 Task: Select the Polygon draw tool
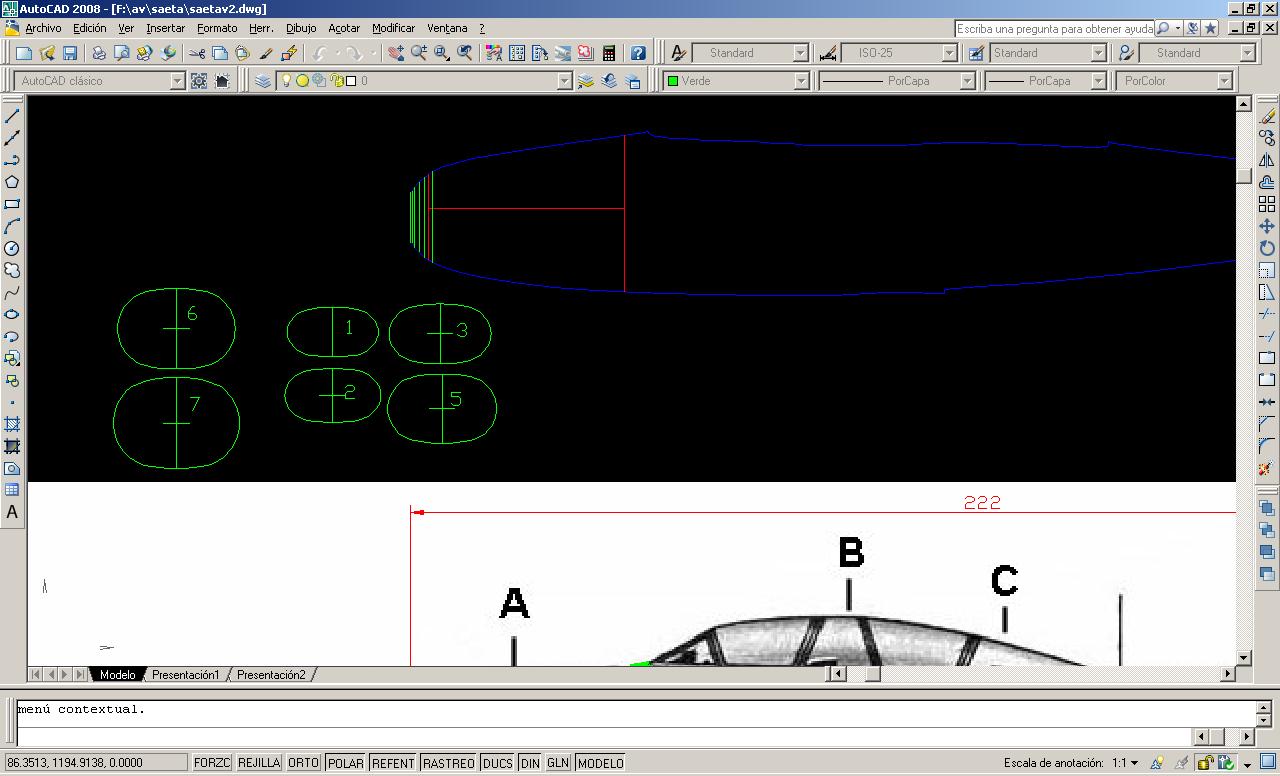[12, 182]
